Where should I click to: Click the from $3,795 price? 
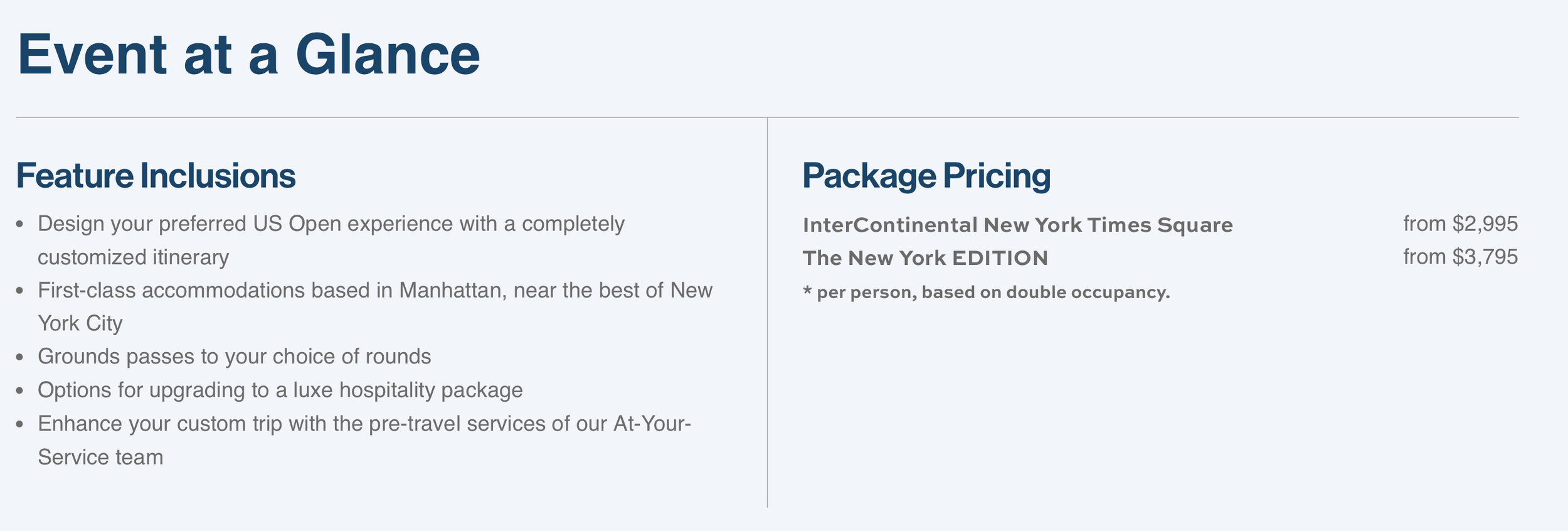pyautogui.click(x=1460, y=257)
